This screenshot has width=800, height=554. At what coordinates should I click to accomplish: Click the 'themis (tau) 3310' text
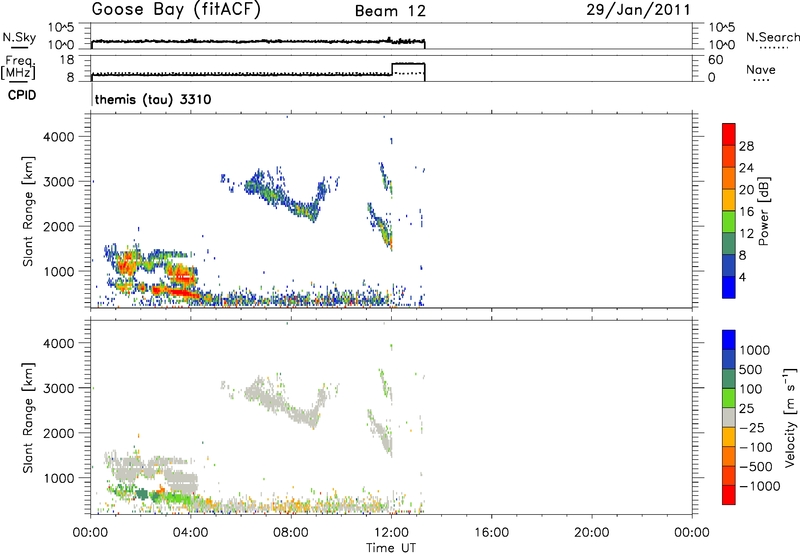(153, 99)
